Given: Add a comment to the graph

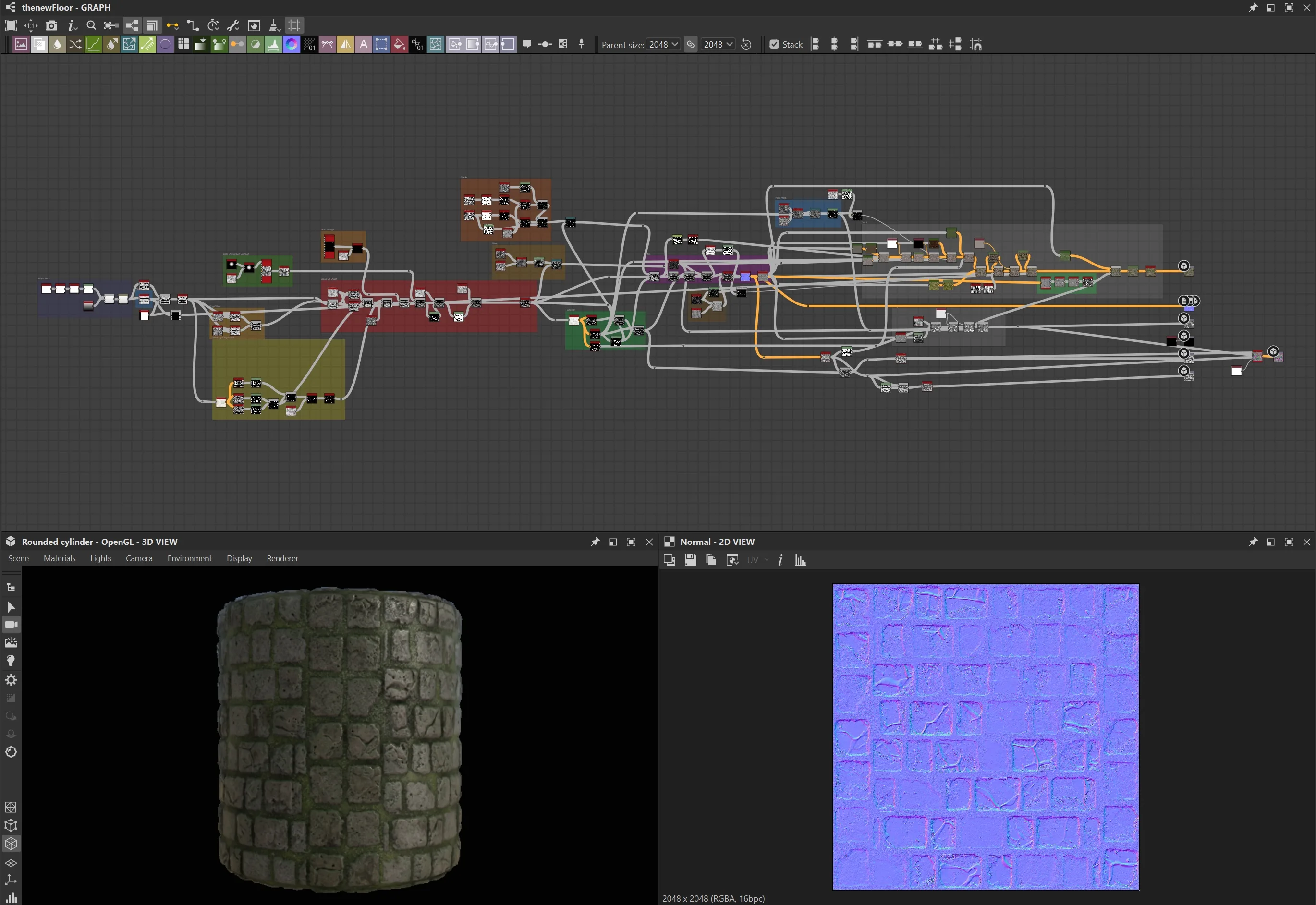Looking at the screenshot, I should 526,44.
